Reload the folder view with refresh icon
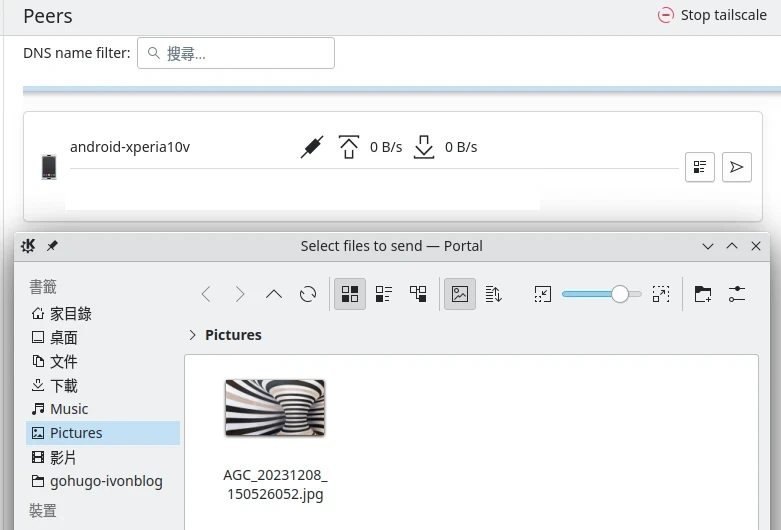Viewport: 781px width, 530px height. pos(308,294)
